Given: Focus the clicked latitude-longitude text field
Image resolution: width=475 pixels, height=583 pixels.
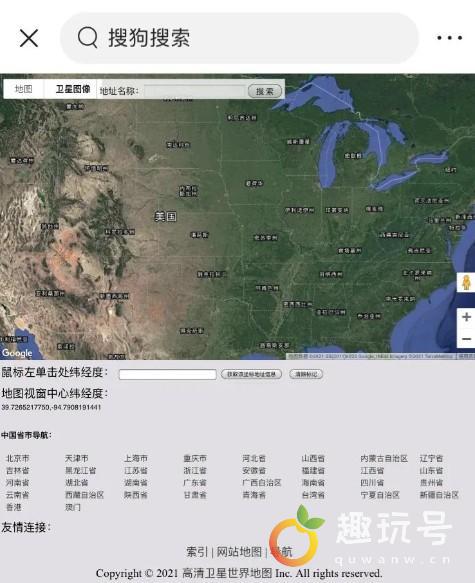Looking at the screenshot, I should click(168, 374).
